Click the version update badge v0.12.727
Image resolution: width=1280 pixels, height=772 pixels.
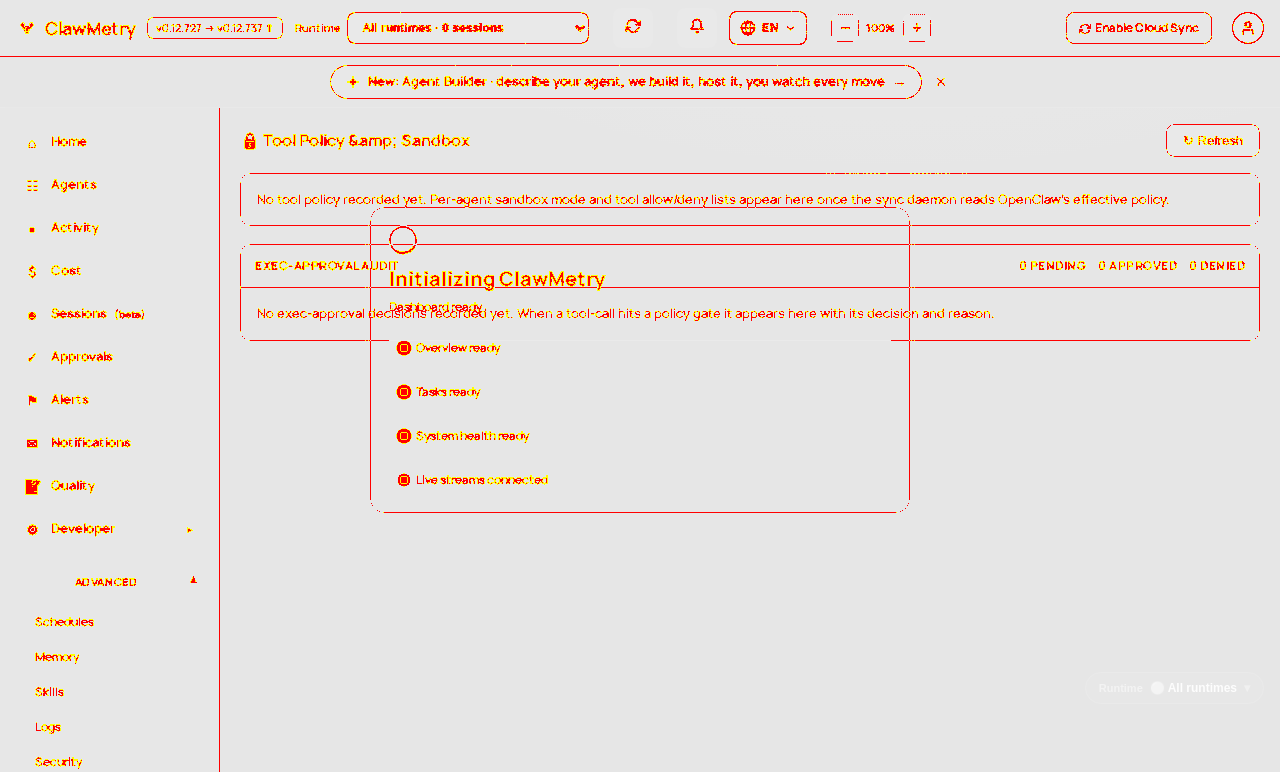(x=215, y=28)
